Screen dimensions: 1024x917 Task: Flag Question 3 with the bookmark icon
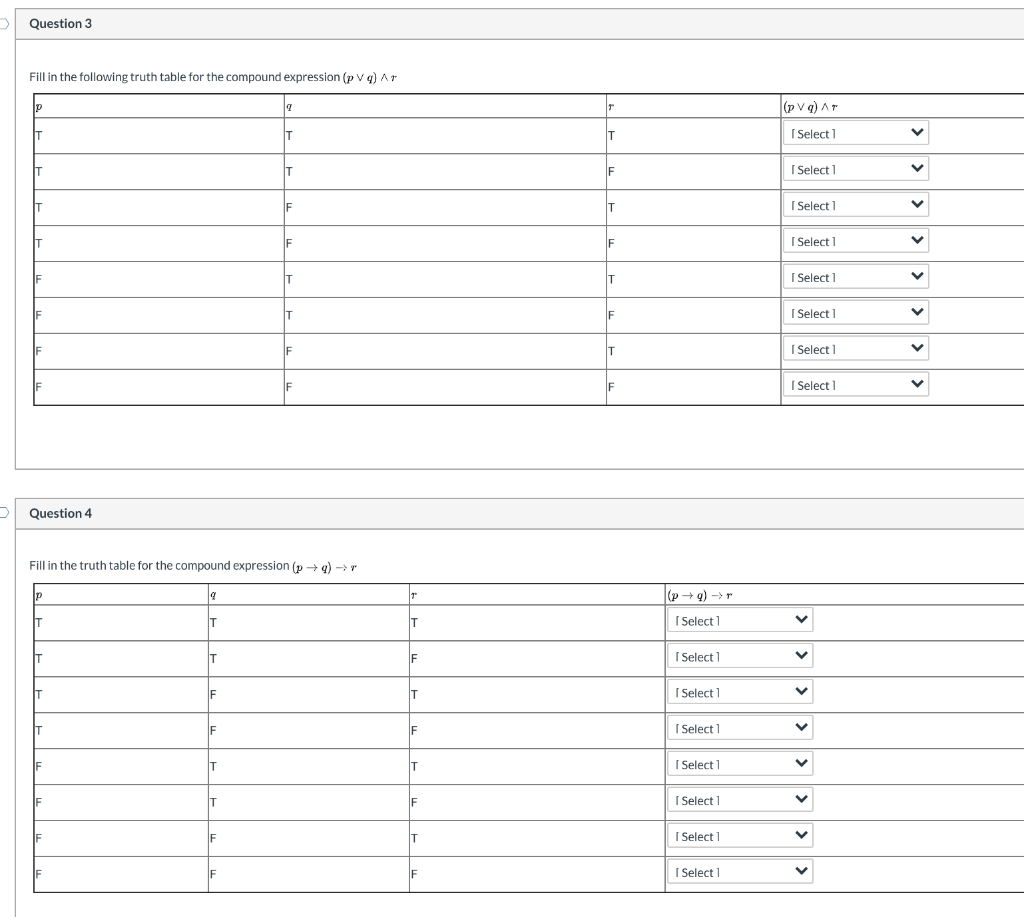tap(4, 24)
